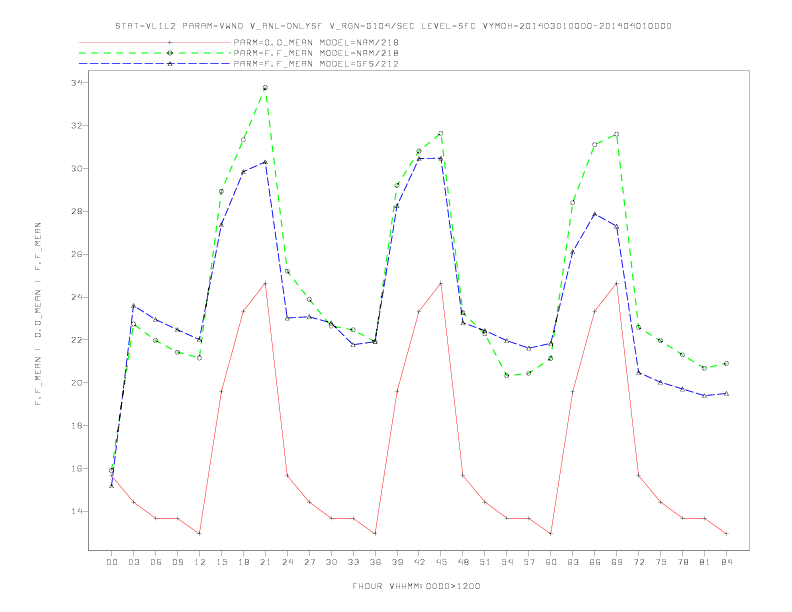Click the rotated y-axis label F.F_MEAN | O.O_MEAN
Image resolution: width=792 pixels, height=612 pixels.
point(38,314)
